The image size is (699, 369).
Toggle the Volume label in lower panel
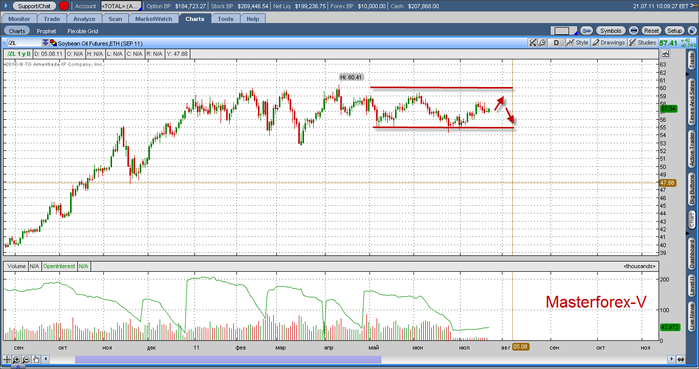(16, 266)
